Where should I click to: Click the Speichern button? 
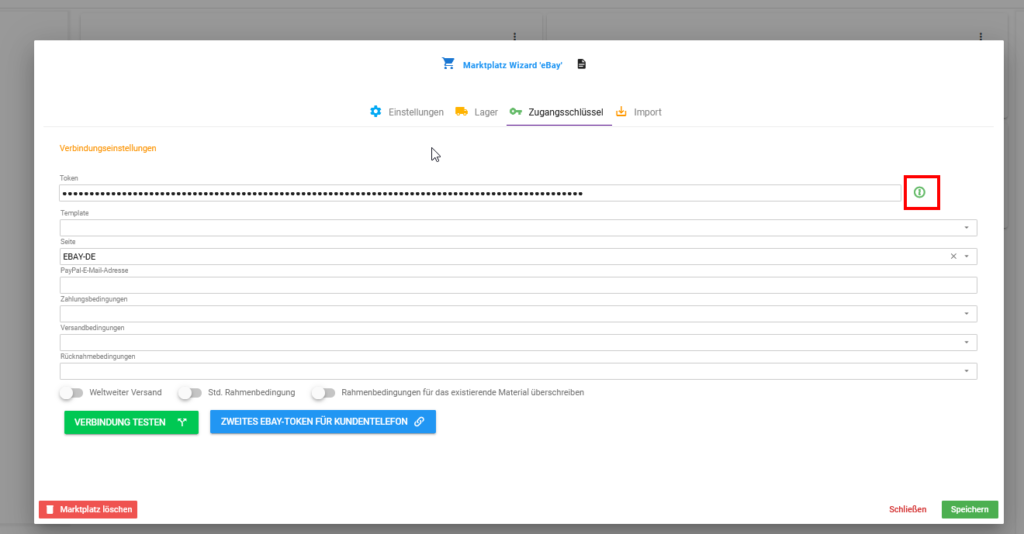click(970, 509)
